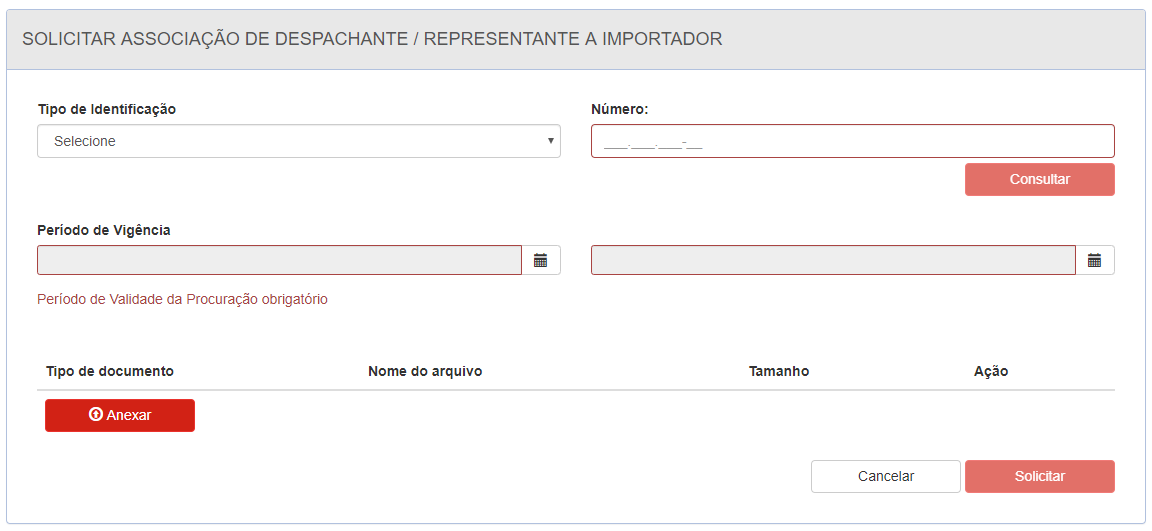Open the Selecione identification type combo box
This screenshot has width=1152, height=531.
[299, 141]
